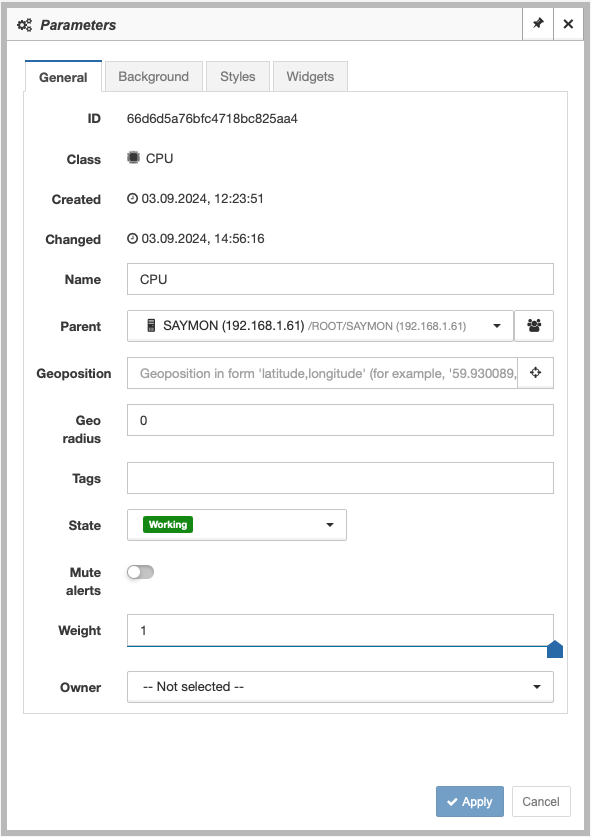
Task: Open the group picker next to Parent
Action: click(x=534, y=326)
